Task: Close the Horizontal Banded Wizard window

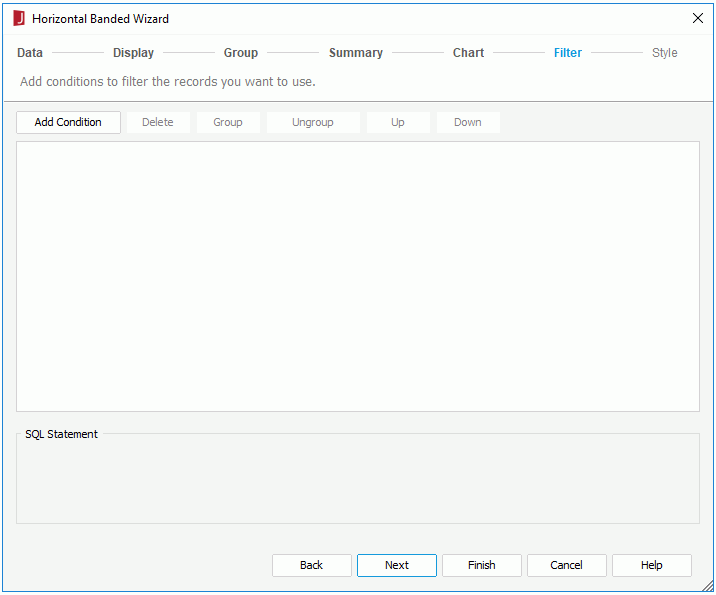Action: 697,18
